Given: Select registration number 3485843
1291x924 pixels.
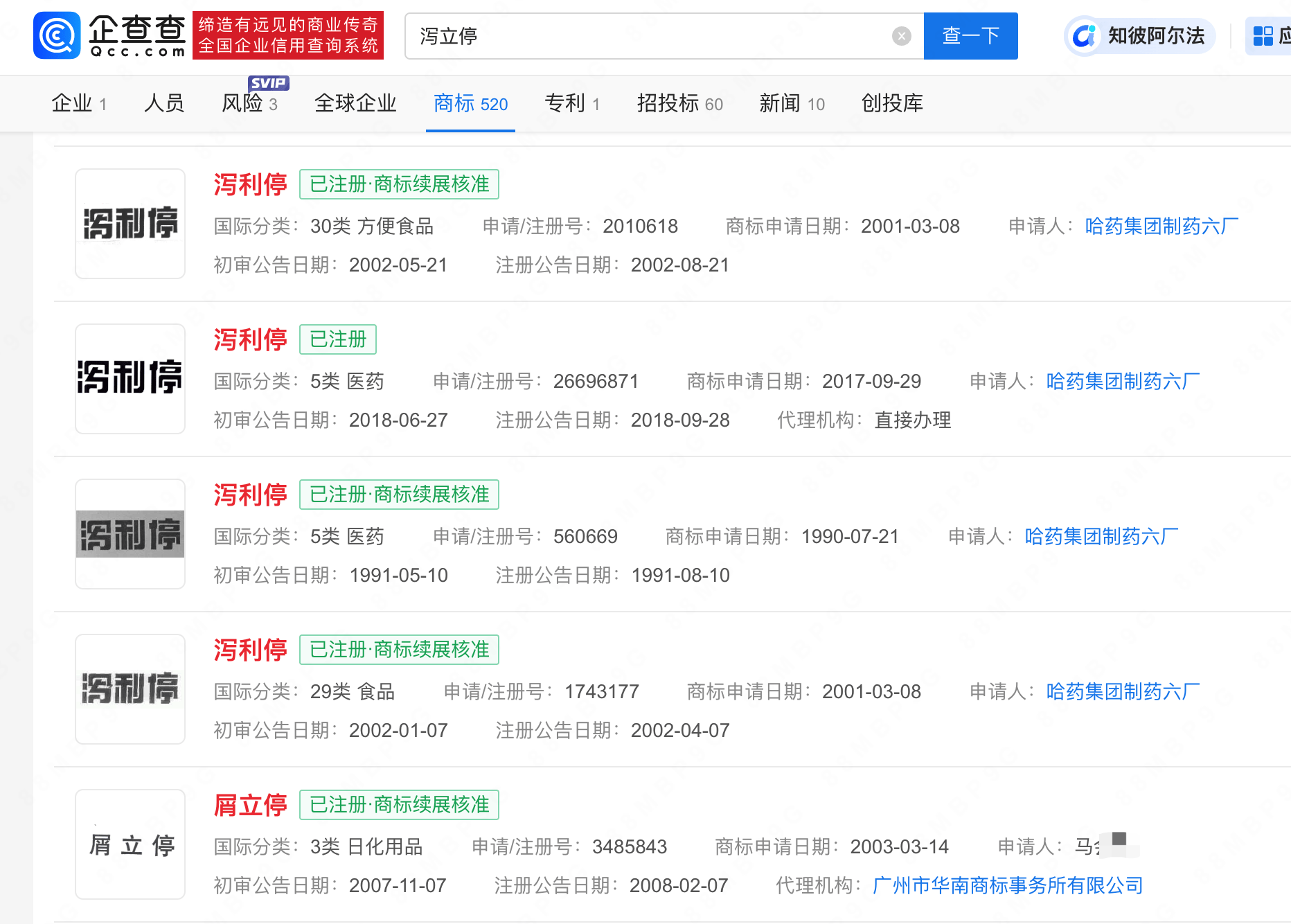Looking at the screenshot, I should point(630,847).
